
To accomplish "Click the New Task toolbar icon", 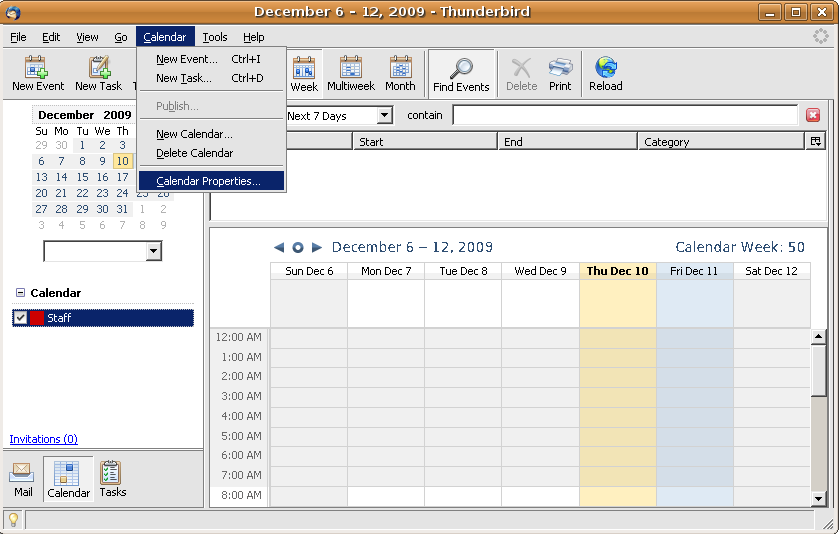I will [x=100, y=67].
